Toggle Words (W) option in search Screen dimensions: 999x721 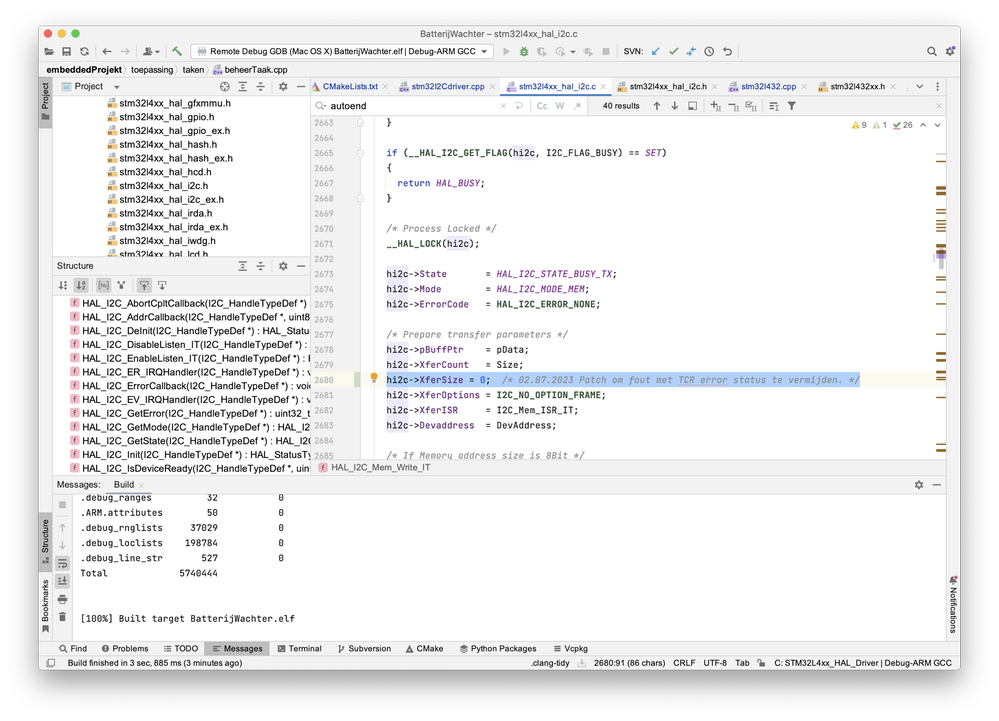[560, 106]
